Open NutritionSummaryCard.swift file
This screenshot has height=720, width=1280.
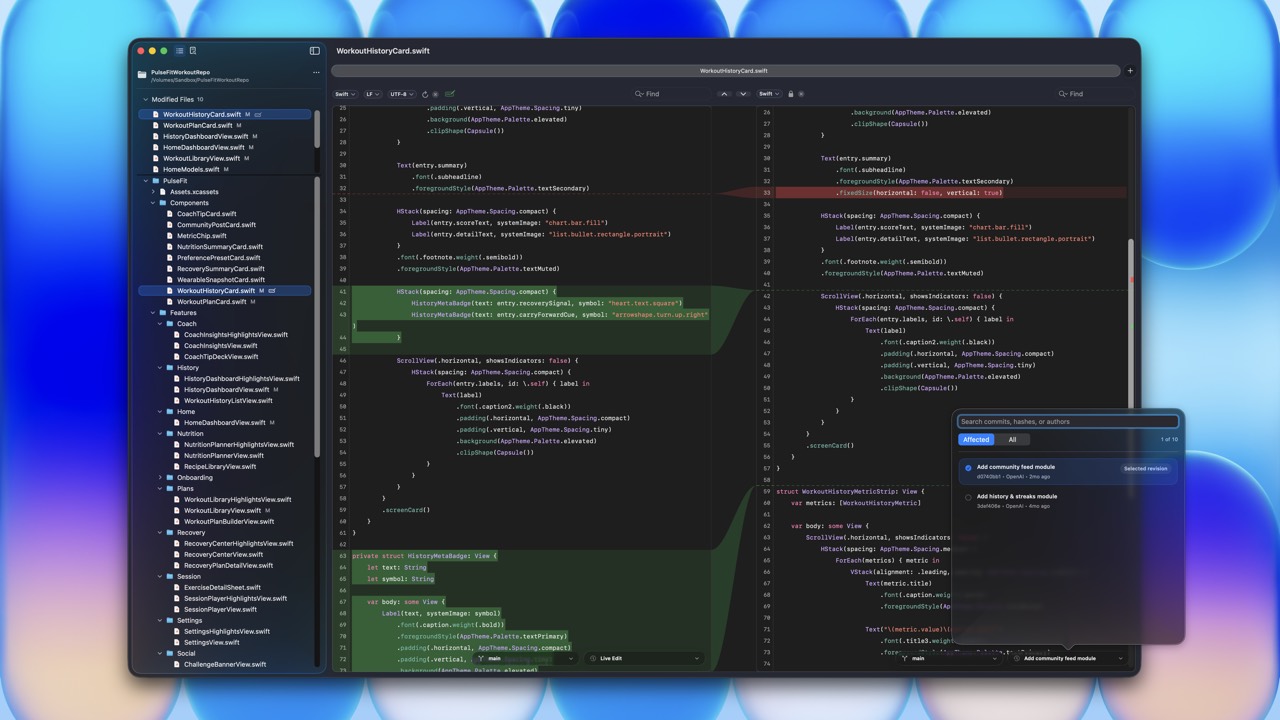[x=220, y=247]
